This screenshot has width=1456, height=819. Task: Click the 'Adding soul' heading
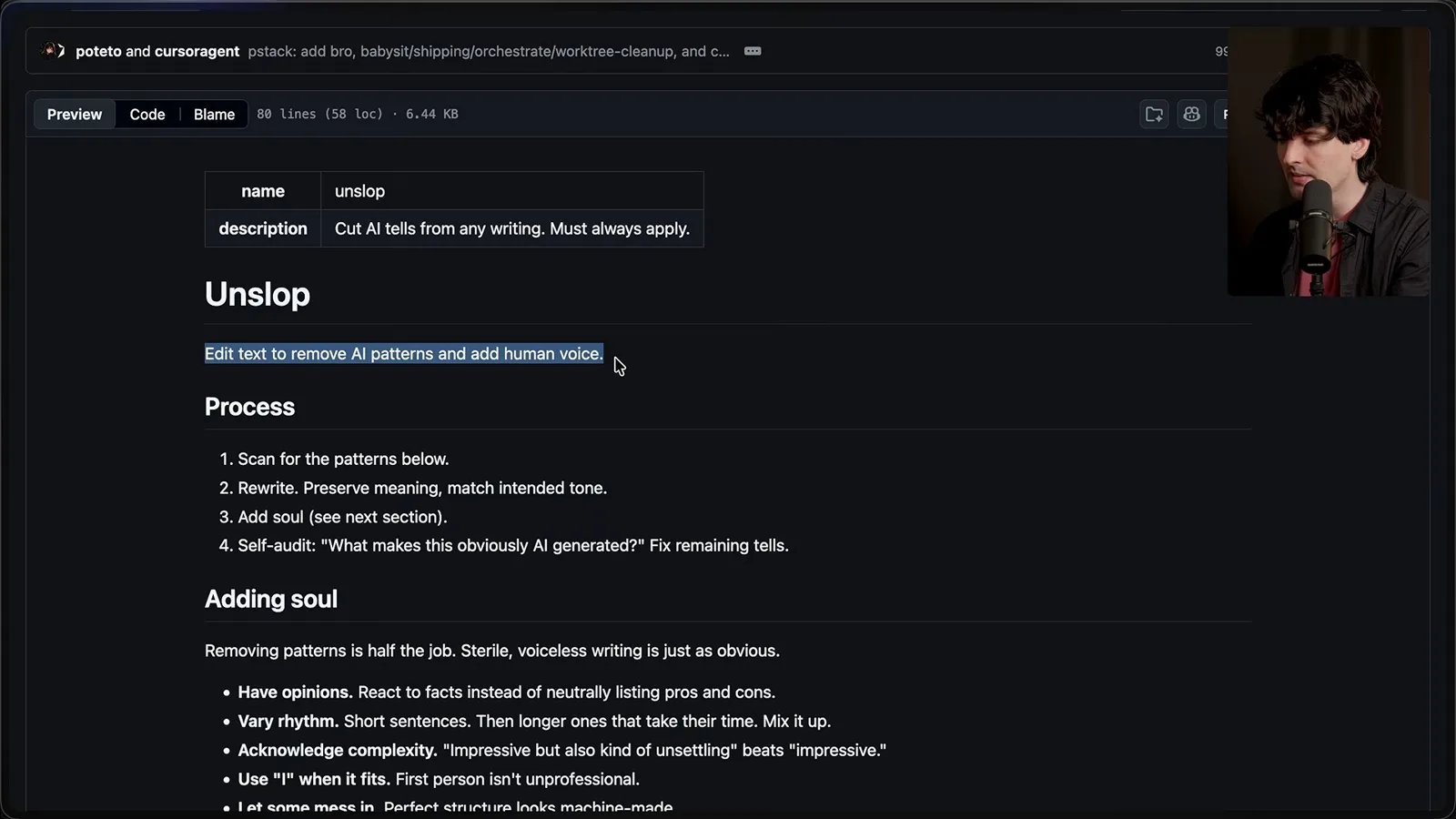pos(271,599)
